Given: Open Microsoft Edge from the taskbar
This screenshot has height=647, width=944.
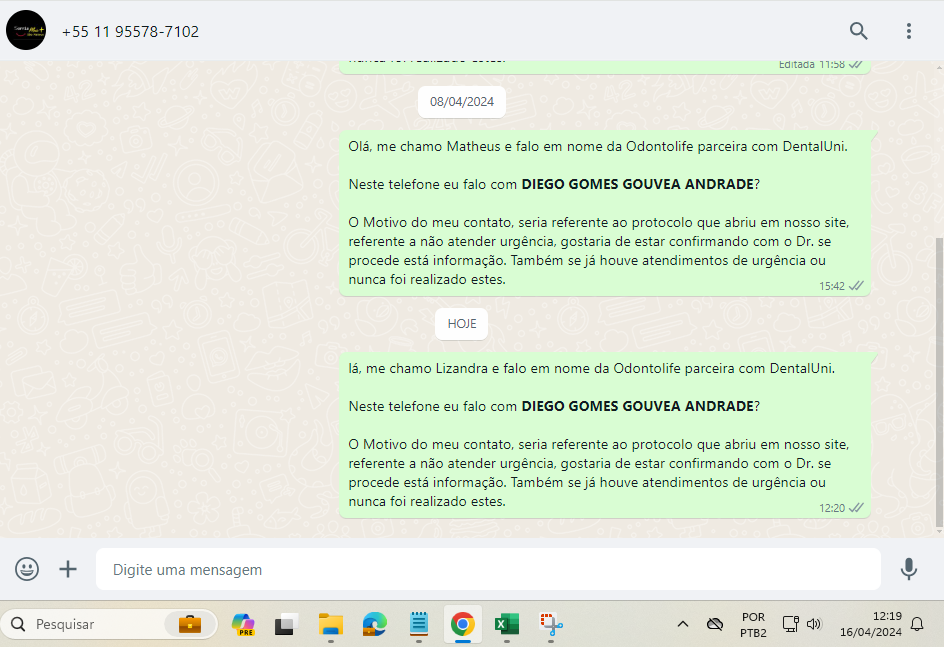Looking at the screenshot, I should pos(374,624).
